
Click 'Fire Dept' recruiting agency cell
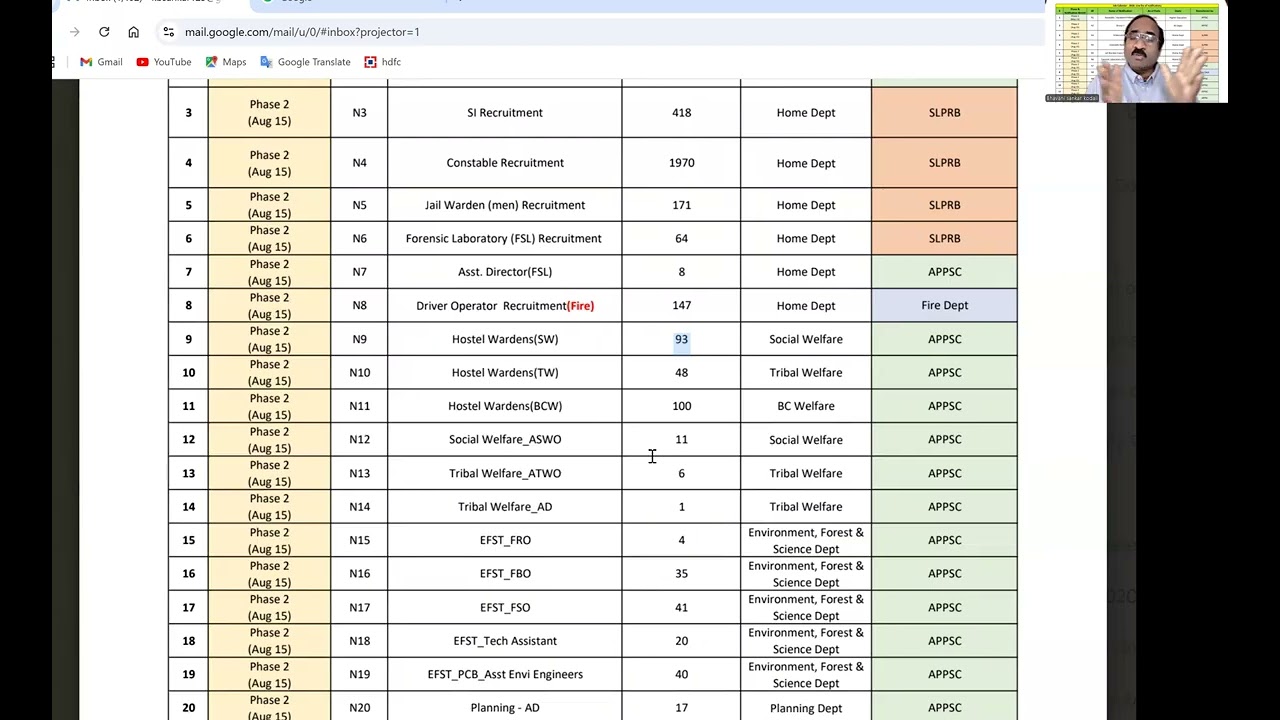click(945, 306)
